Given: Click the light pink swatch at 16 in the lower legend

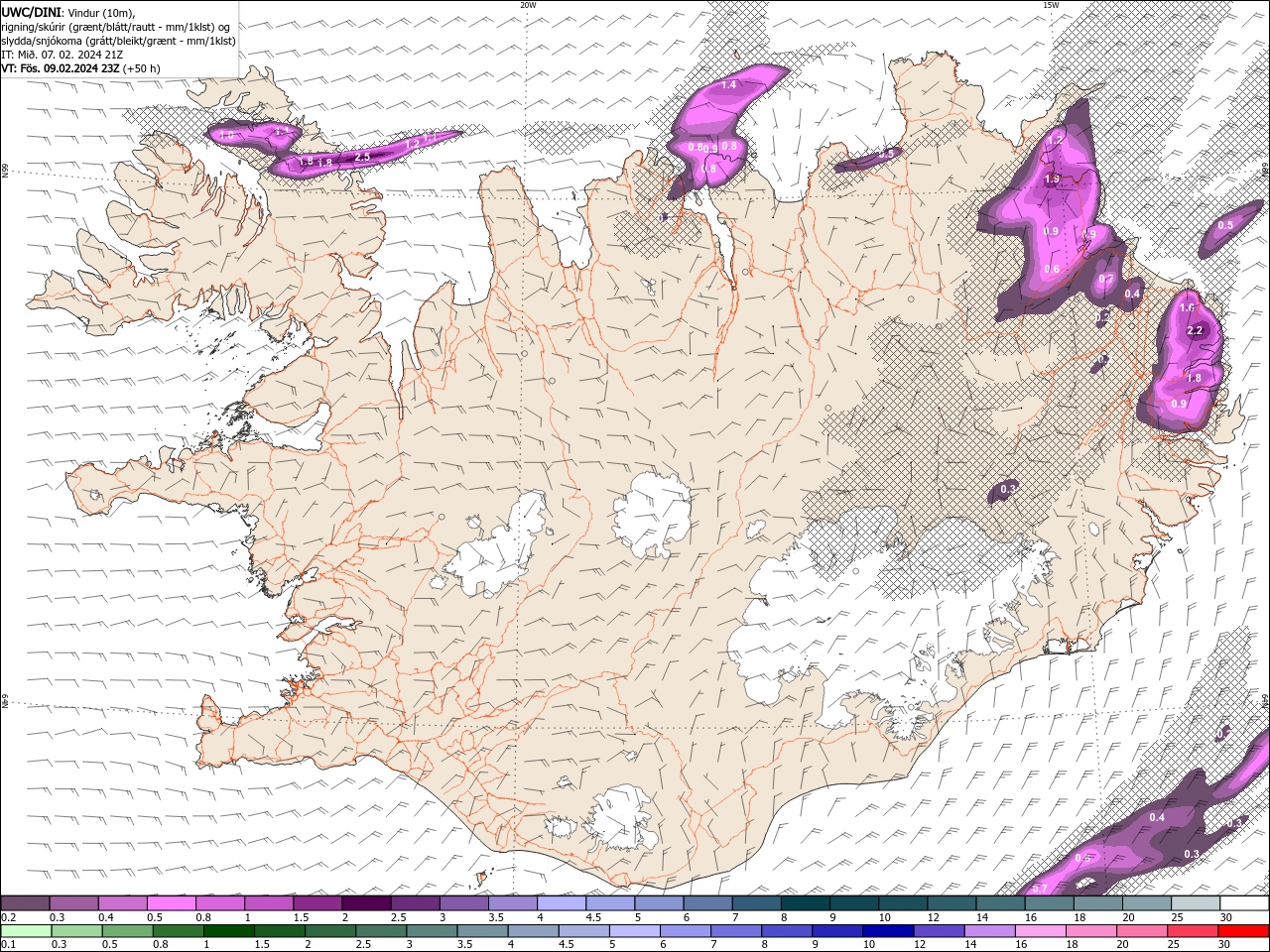Looking at the screenshot, I should (x=1040, y=931).
